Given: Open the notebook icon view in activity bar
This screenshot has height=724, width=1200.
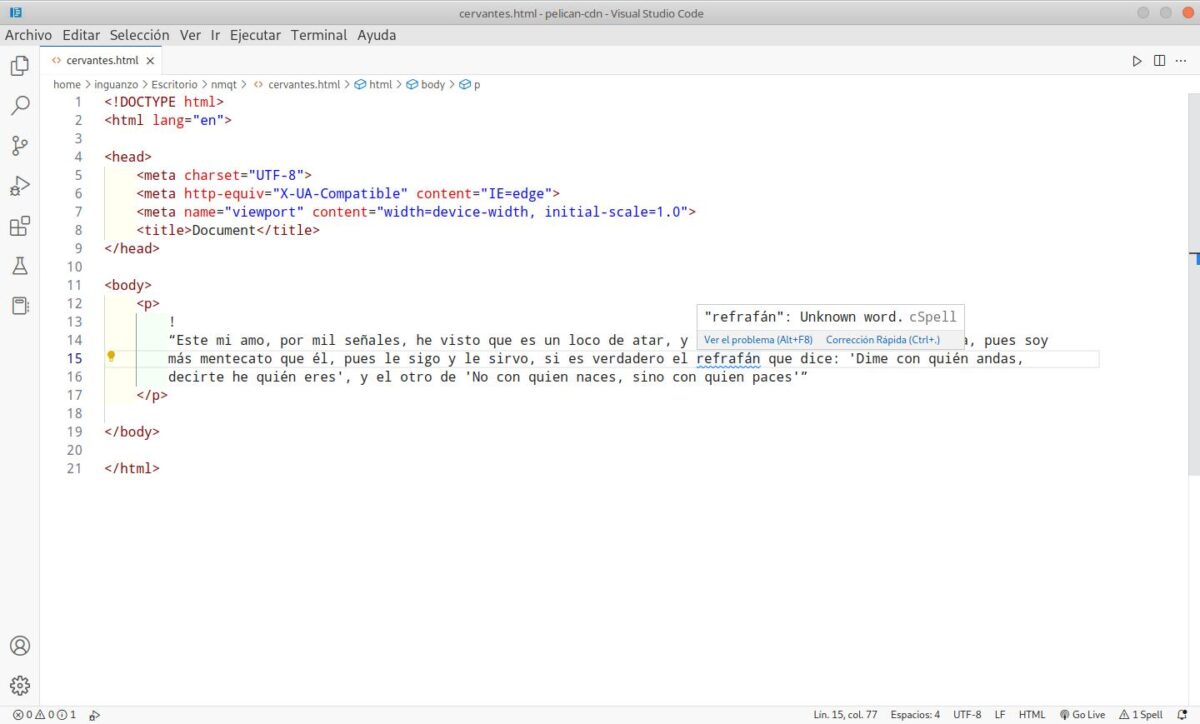Looking at the screenshot, I should click(20, 306).
